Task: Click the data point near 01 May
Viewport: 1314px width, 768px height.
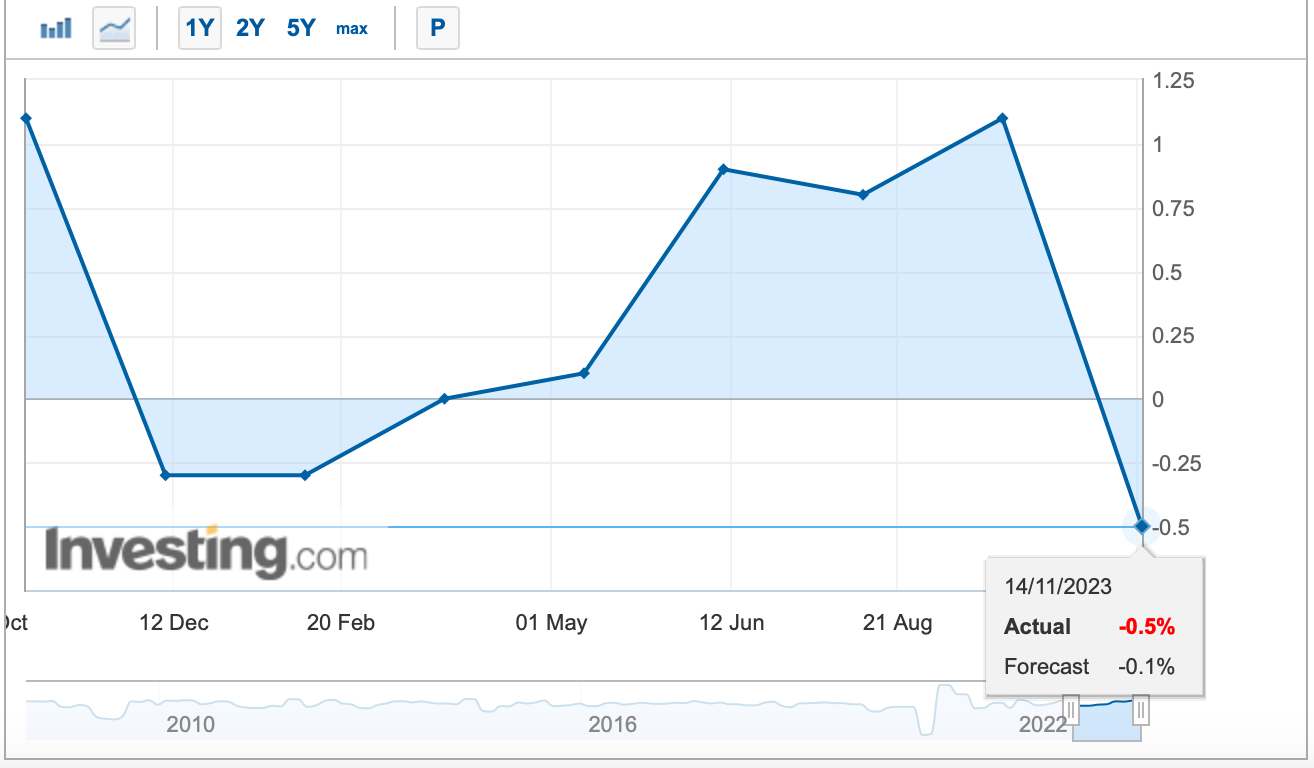Action: 584,373
